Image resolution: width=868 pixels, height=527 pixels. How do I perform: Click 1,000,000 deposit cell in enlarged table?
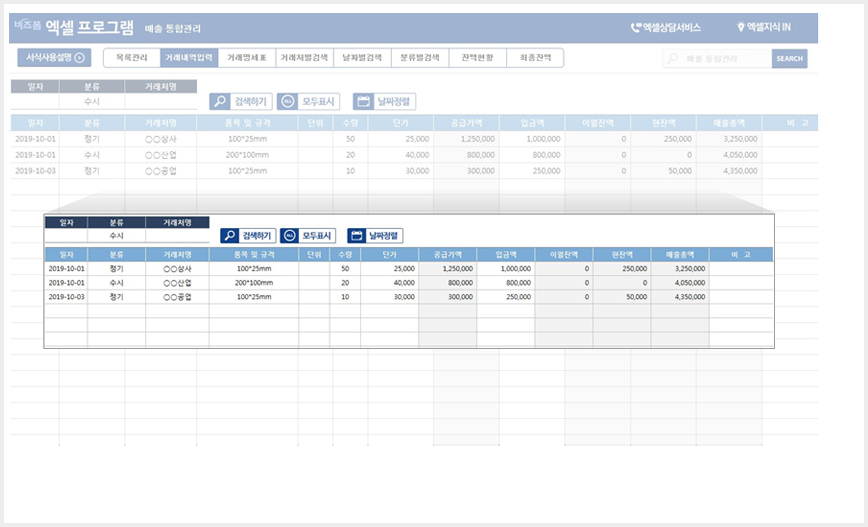(506, 268)
